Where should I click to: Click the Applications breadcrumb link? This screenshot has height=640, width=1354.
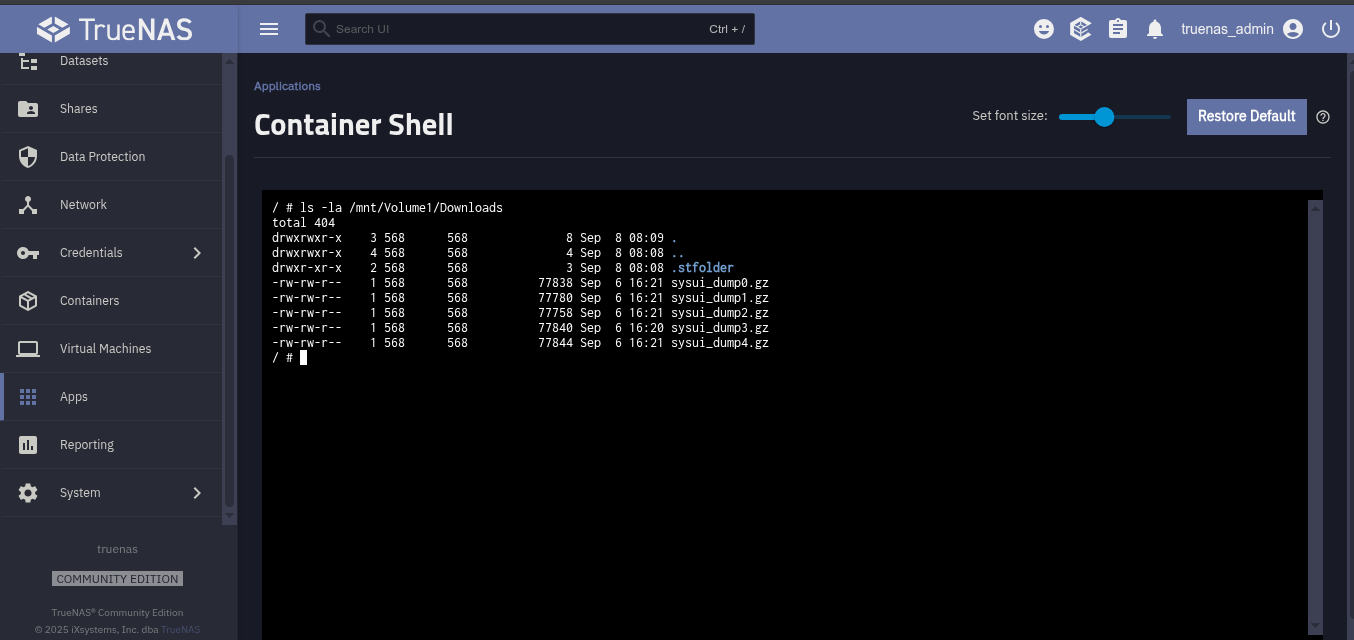(287, 86)
